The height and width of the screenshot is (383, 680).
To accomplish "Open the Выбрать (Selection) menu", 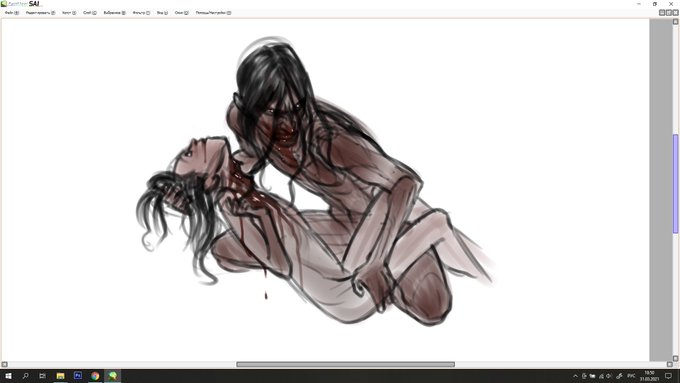I will point(114,13).
